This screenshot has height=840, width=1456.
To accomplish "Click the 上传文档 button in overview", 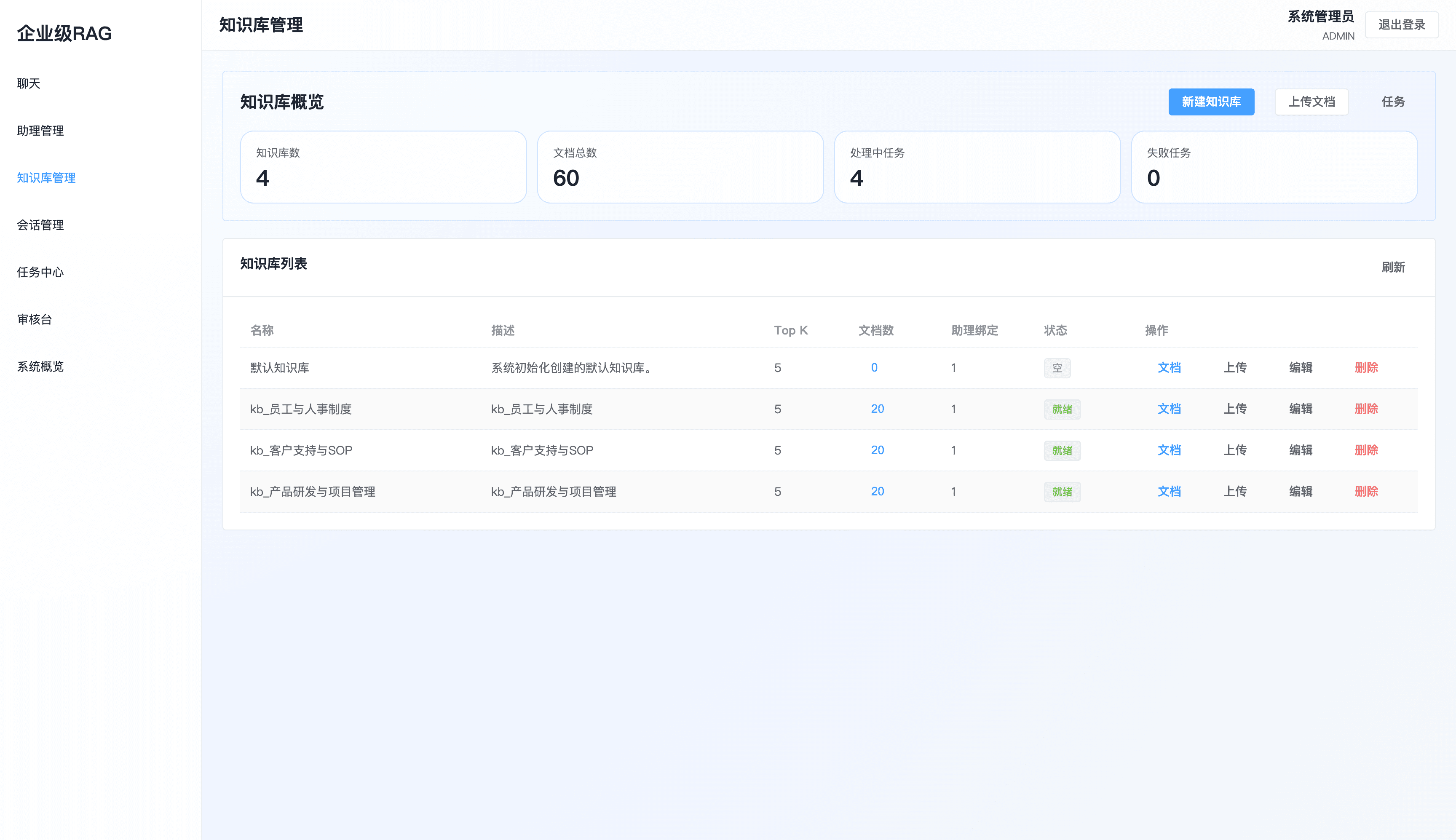I will [1311, 102].
